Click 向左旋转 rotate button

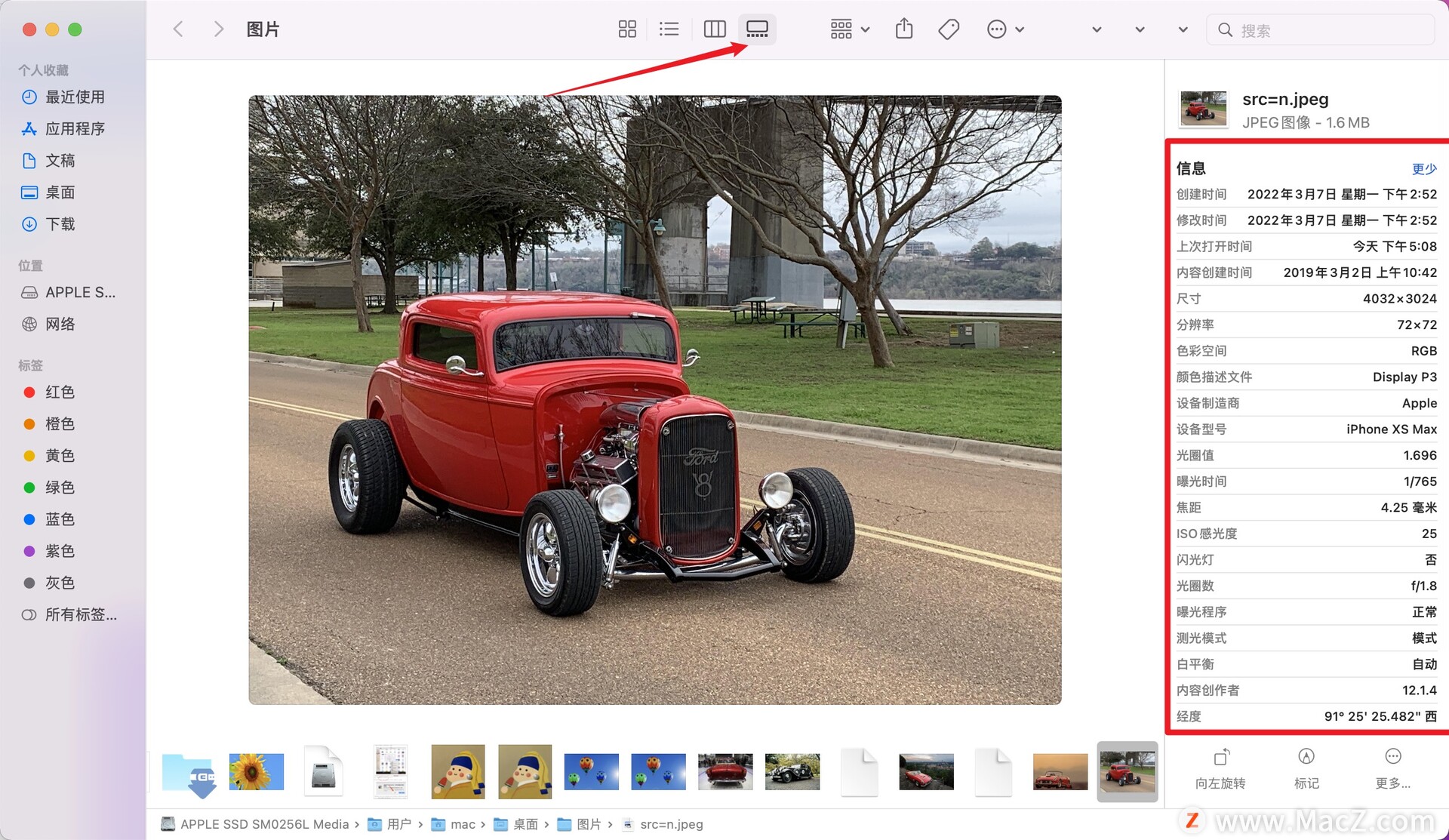click(x=1220, y=768)
